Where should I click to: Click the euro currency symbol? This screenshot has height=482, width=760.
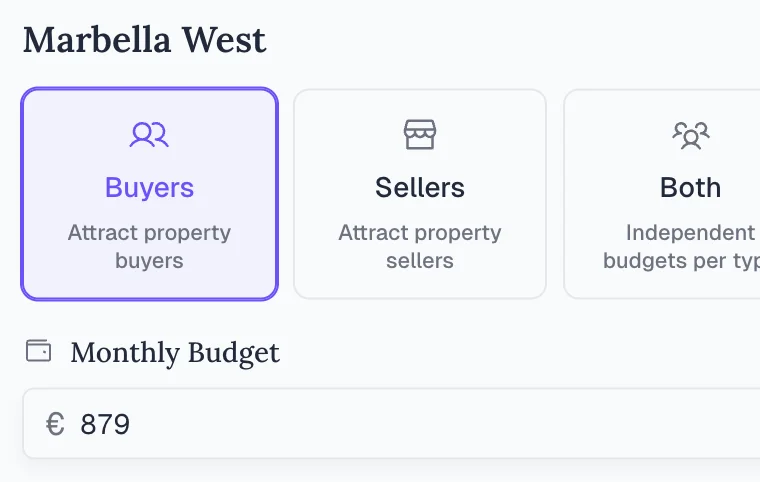tap(55, 424)
